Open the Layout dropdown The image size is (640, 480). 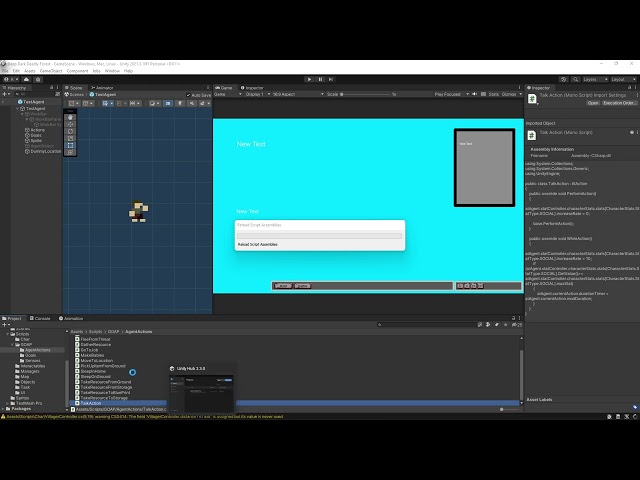point(623,79)
